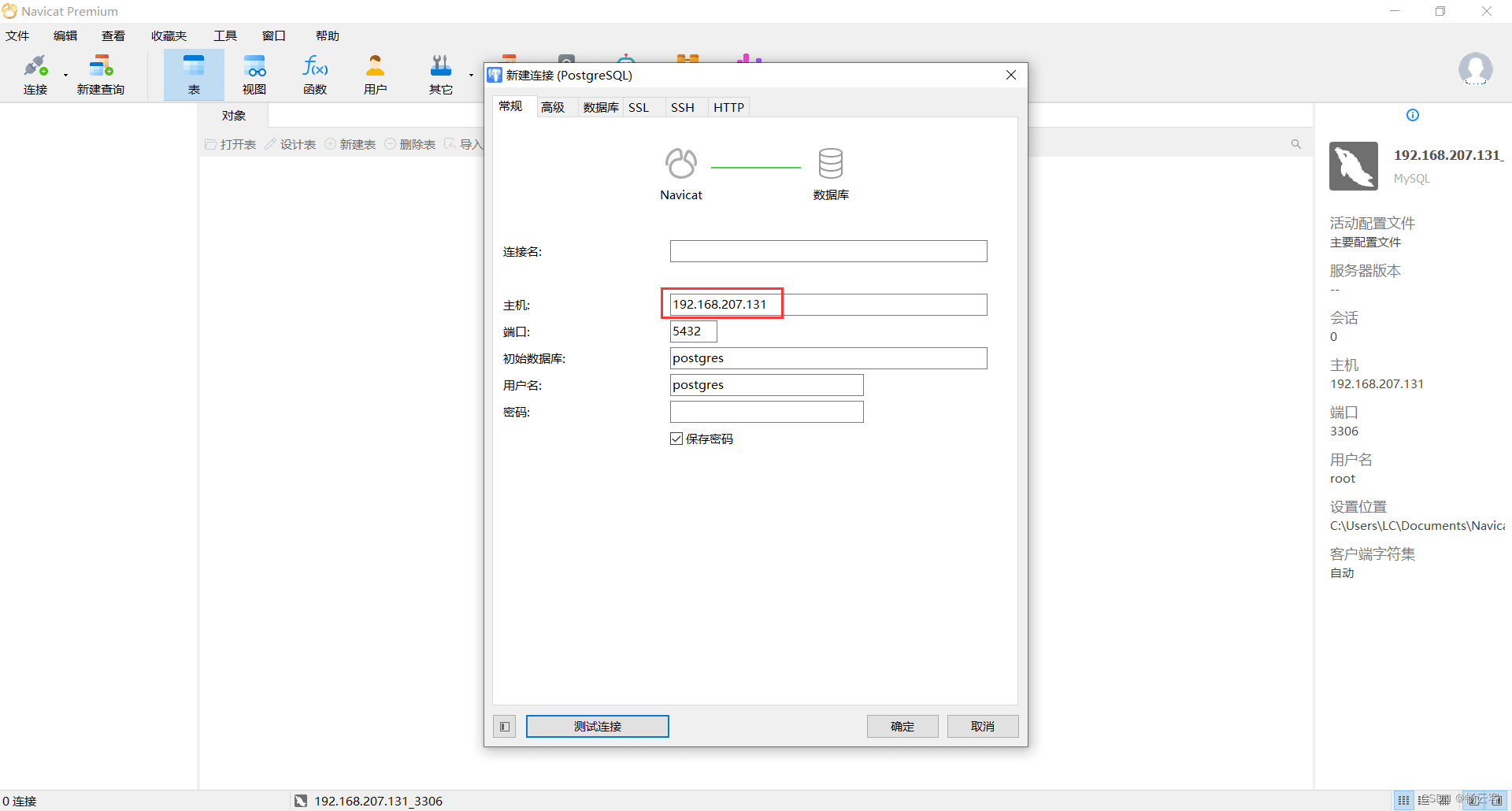
Task: Open the 文件 menu
Action: (x=17, y=35)
